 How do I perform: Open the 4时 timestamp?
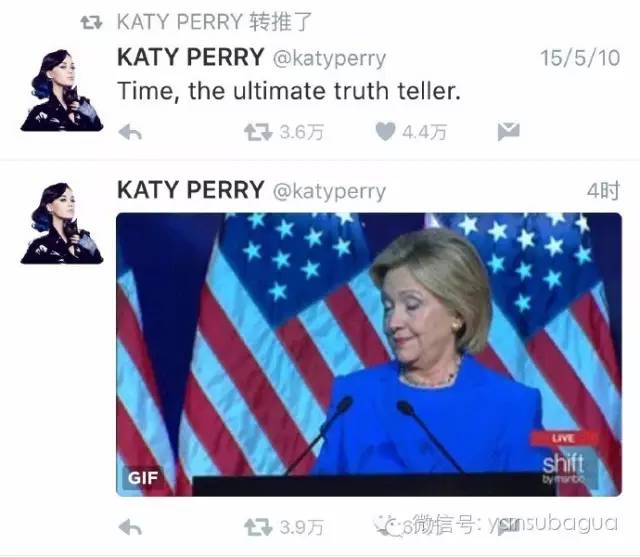(603, 191)
